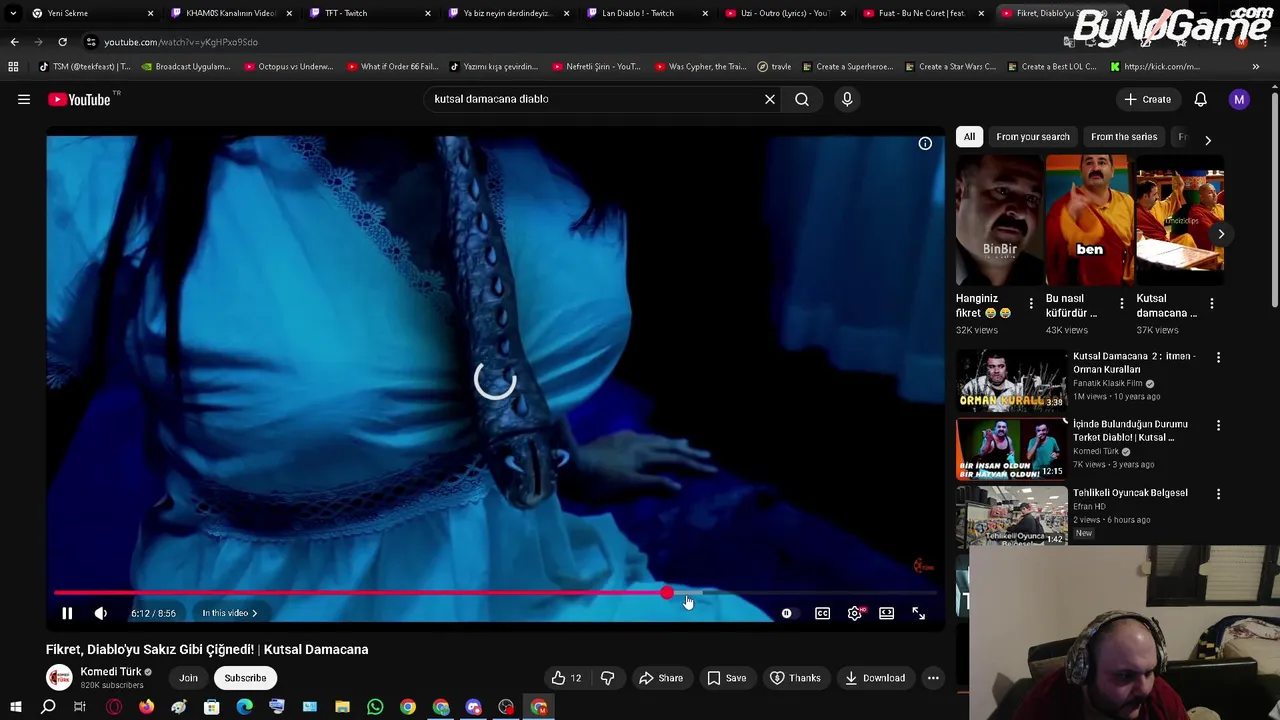This screenshot has width=1280, height=720.
Task: Open options for Tehlikeli Oyuncak Belgesel
Action: coord(1218,493)
